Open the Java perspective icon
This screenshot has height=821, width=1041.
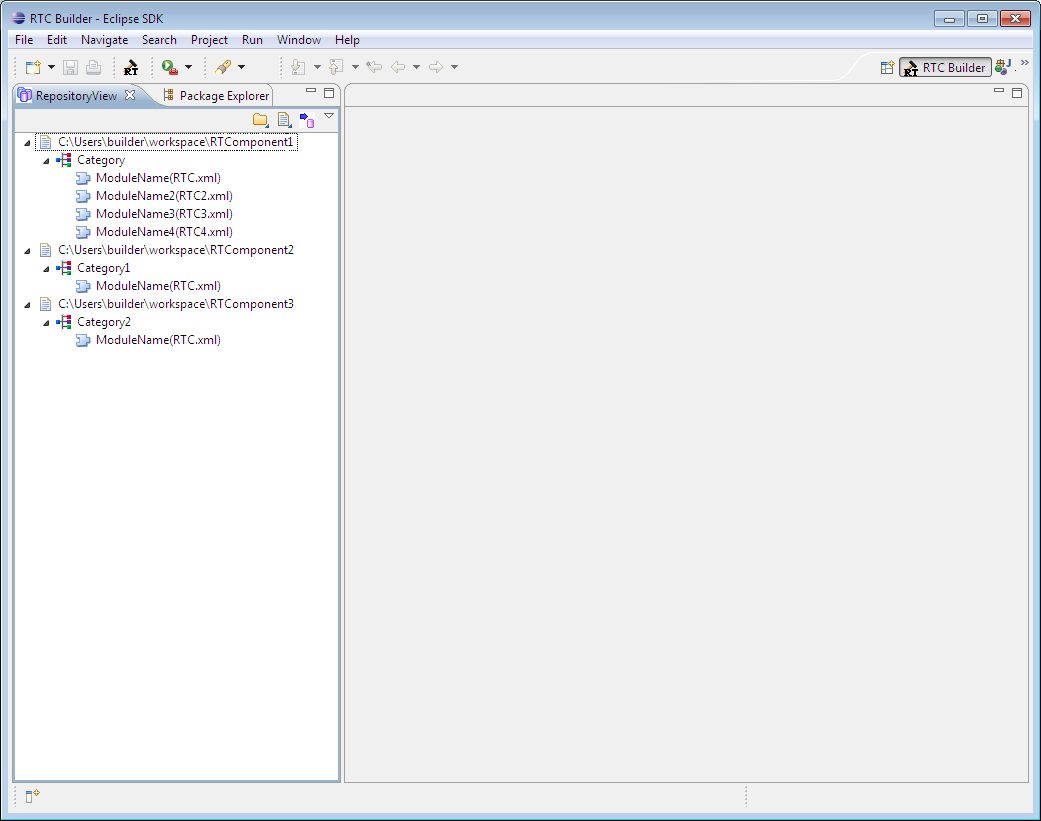pos(1001,67)
